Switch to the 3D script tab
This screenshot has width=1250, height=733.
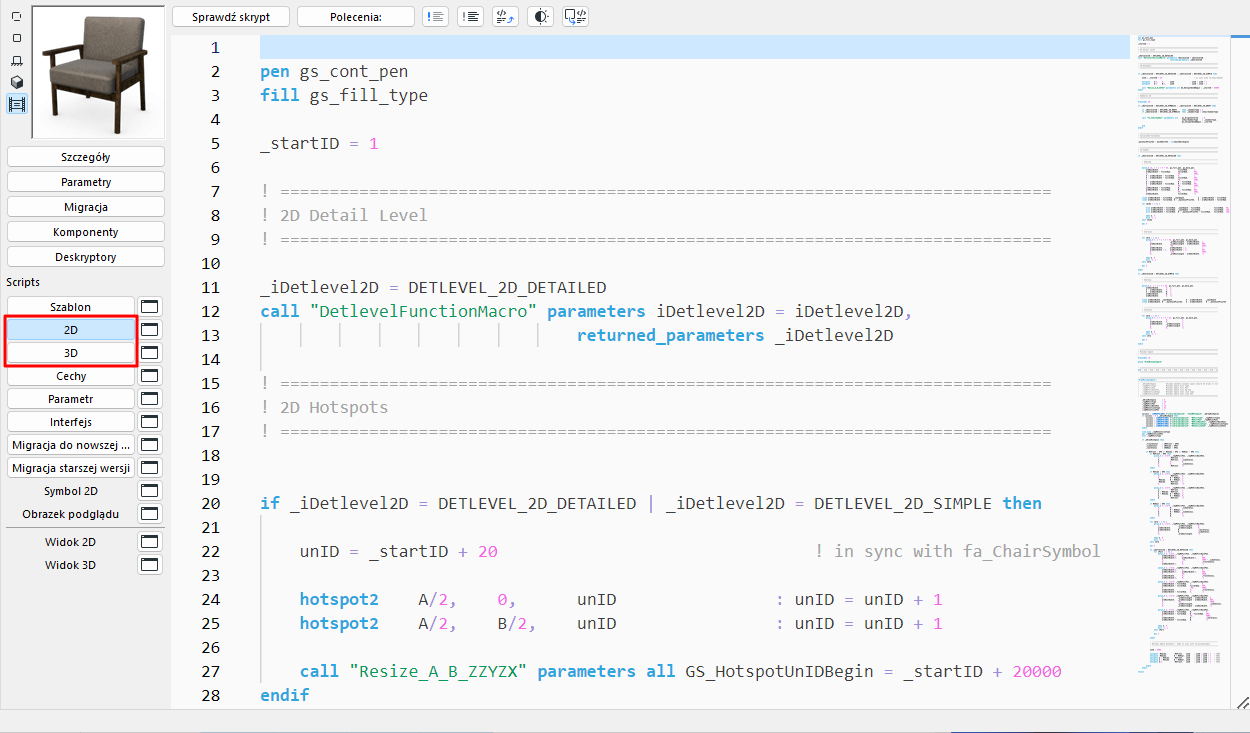[x=70, y=352]
